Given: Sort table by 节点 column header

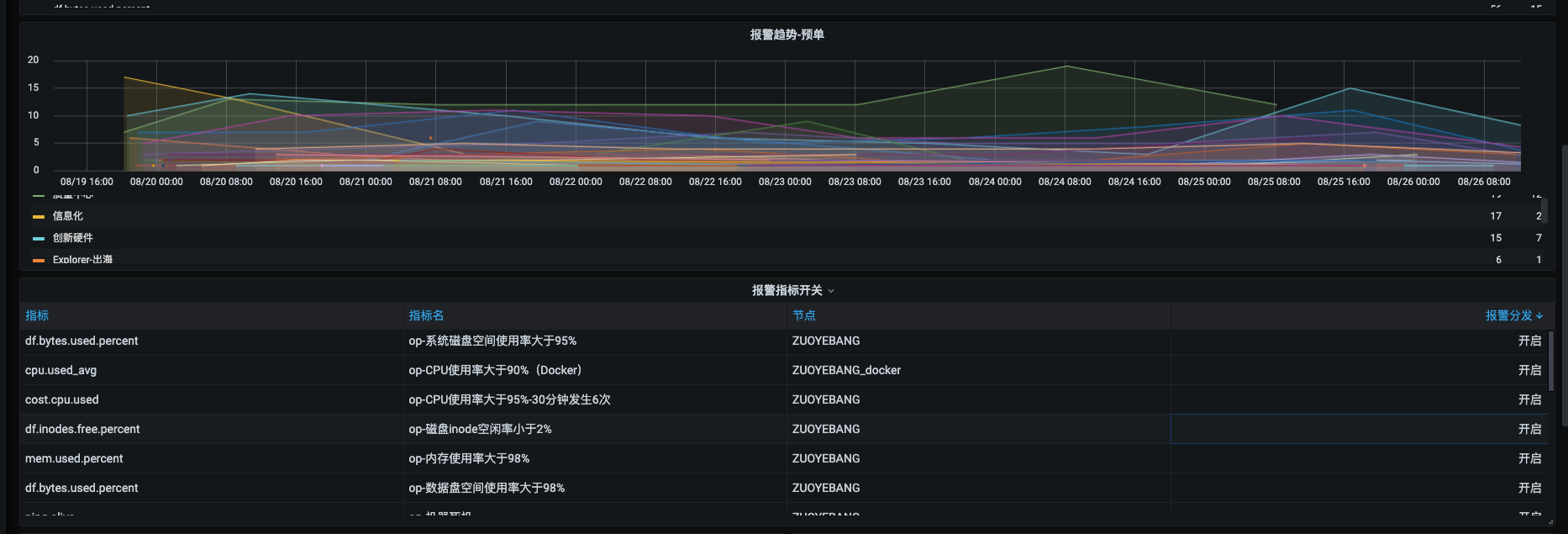Looking at the screenshot, I should (803, 315).
